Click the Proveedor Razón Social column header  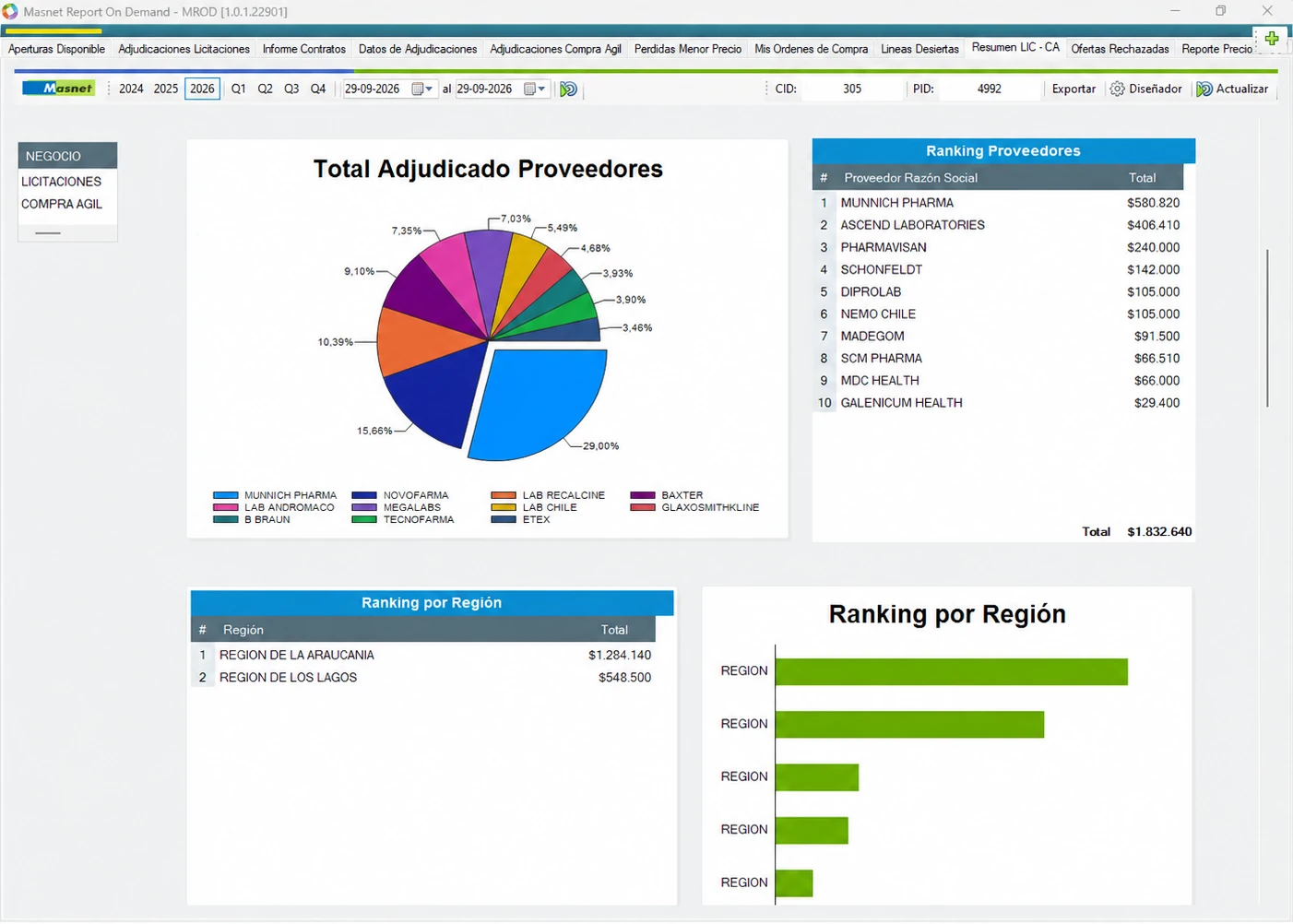tap(910, 178)
